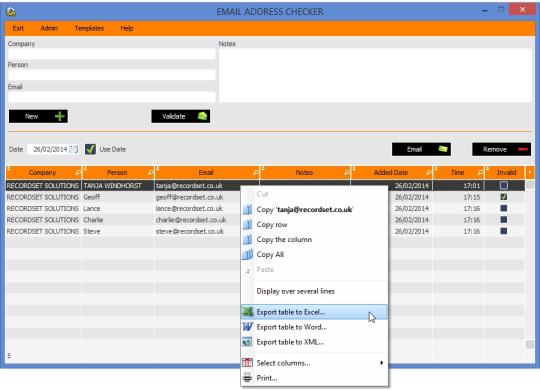
Task: Choose Export table to Word
Action: [x=314, y=327]
